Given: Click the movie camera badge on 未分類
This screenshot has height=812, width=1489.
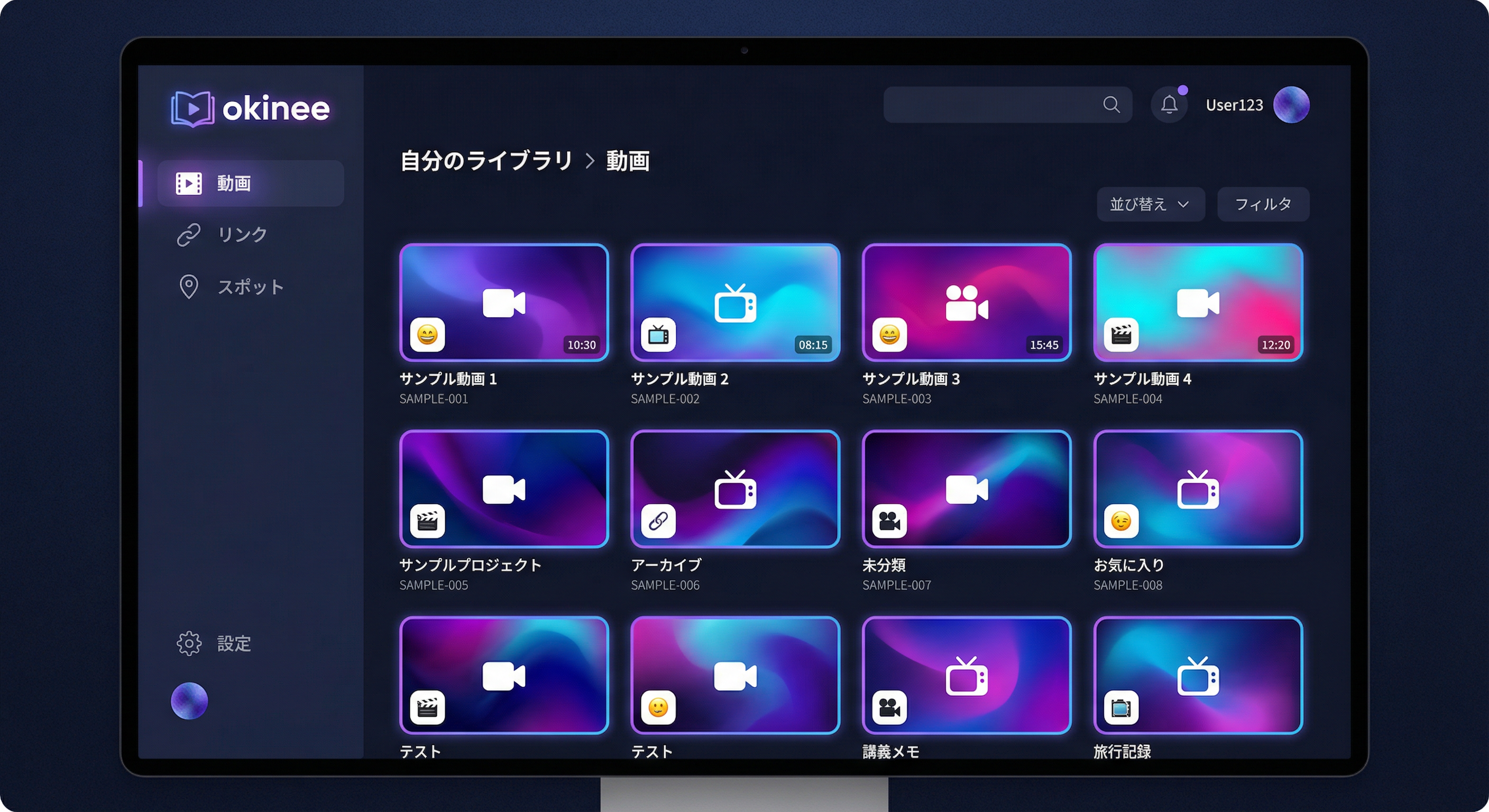Looking at the screenshot, I should point(889,522).
